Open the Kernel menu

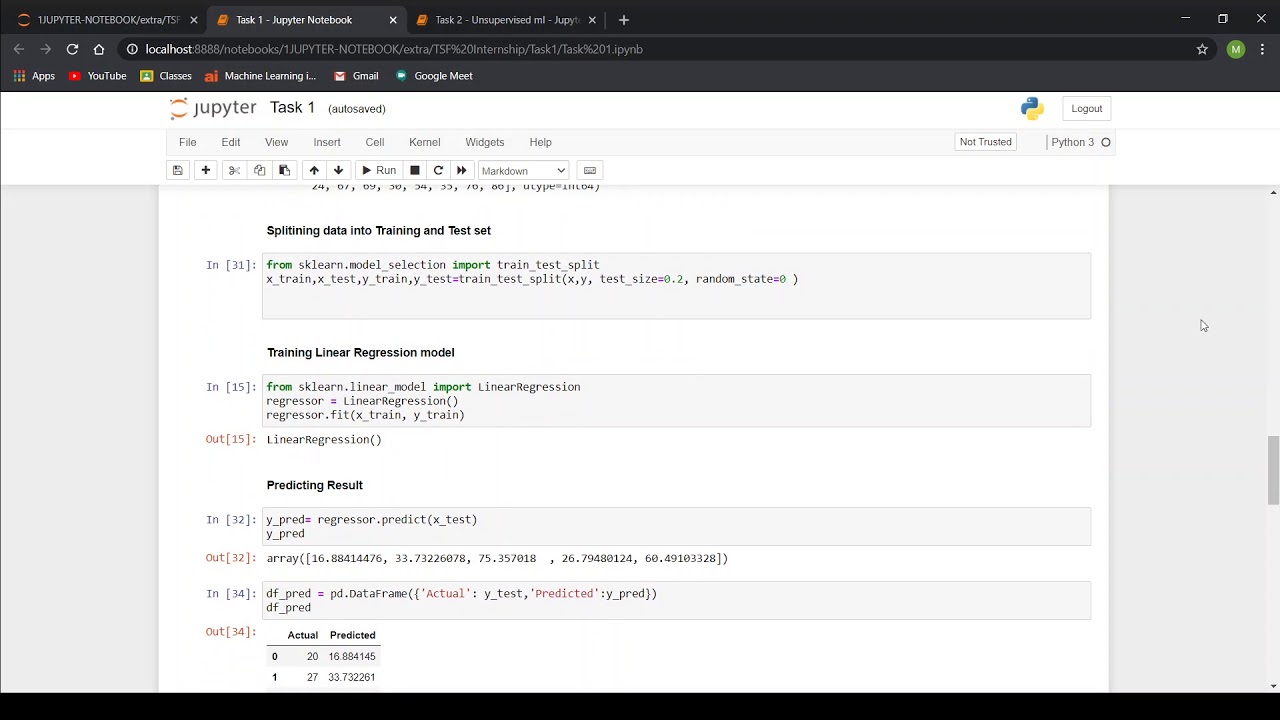point(424,142)
